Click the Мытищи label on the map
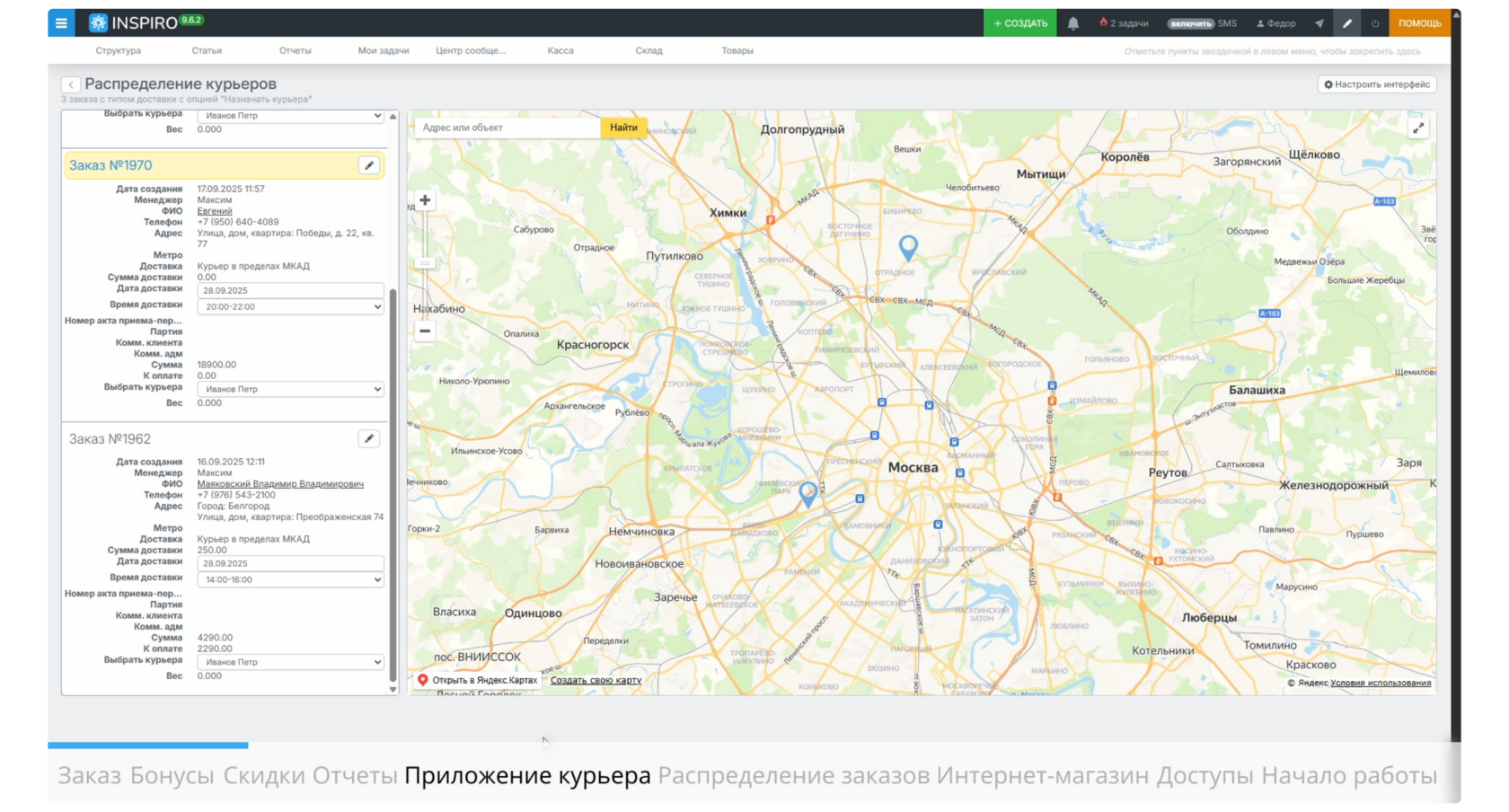1509x812 pixels. (x=1041, y=174)
